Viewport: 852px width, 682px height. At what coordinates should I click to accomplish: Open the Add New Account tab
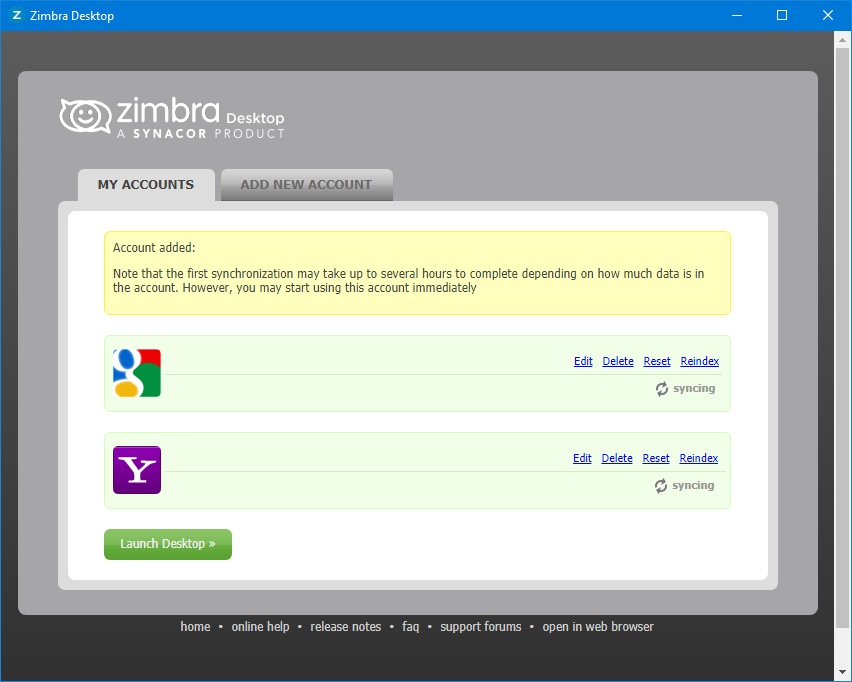[306, 185]
